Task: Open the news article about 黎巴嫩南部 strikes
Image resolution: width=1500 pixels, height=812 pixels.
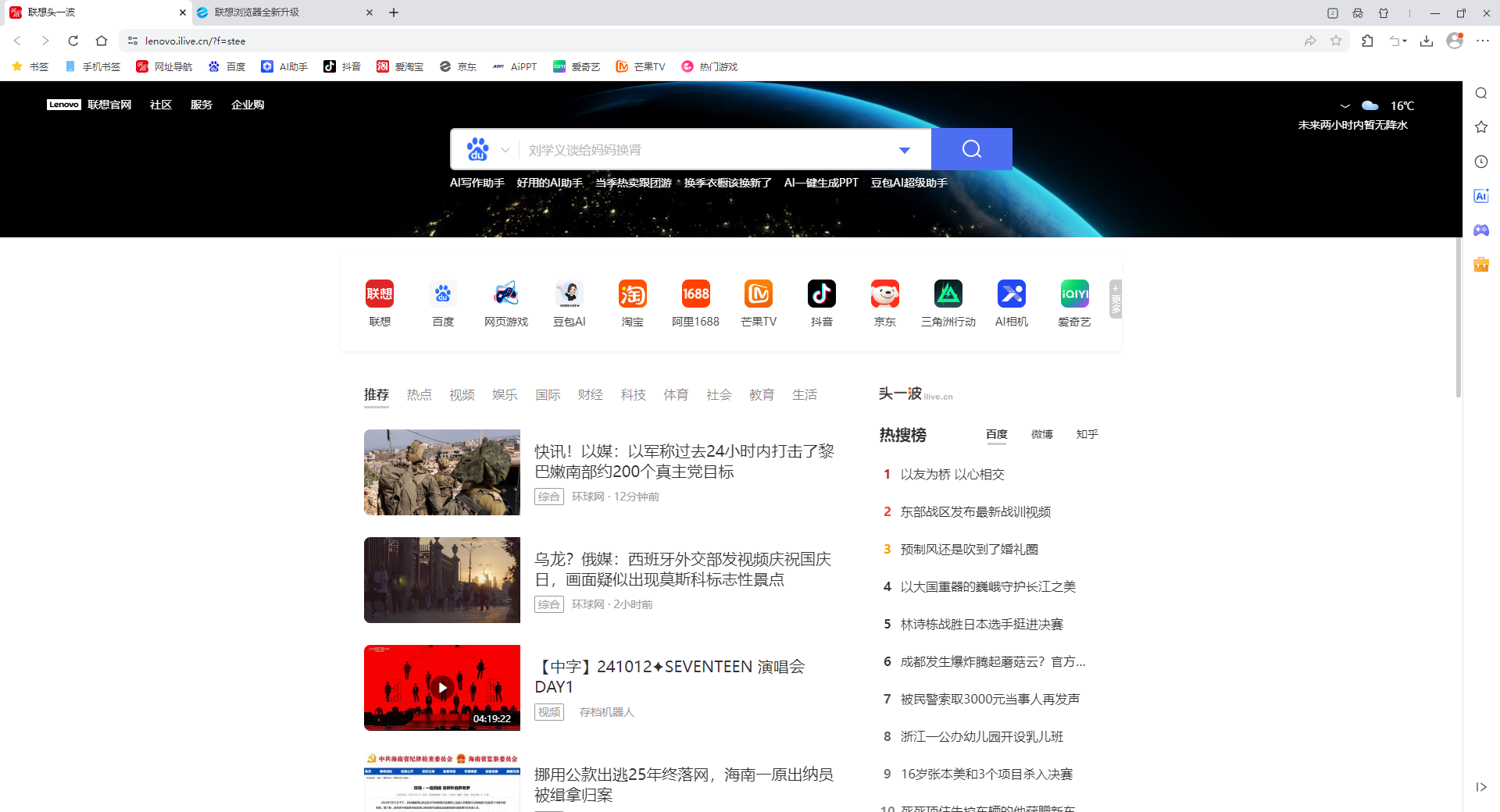Action: 684,462
